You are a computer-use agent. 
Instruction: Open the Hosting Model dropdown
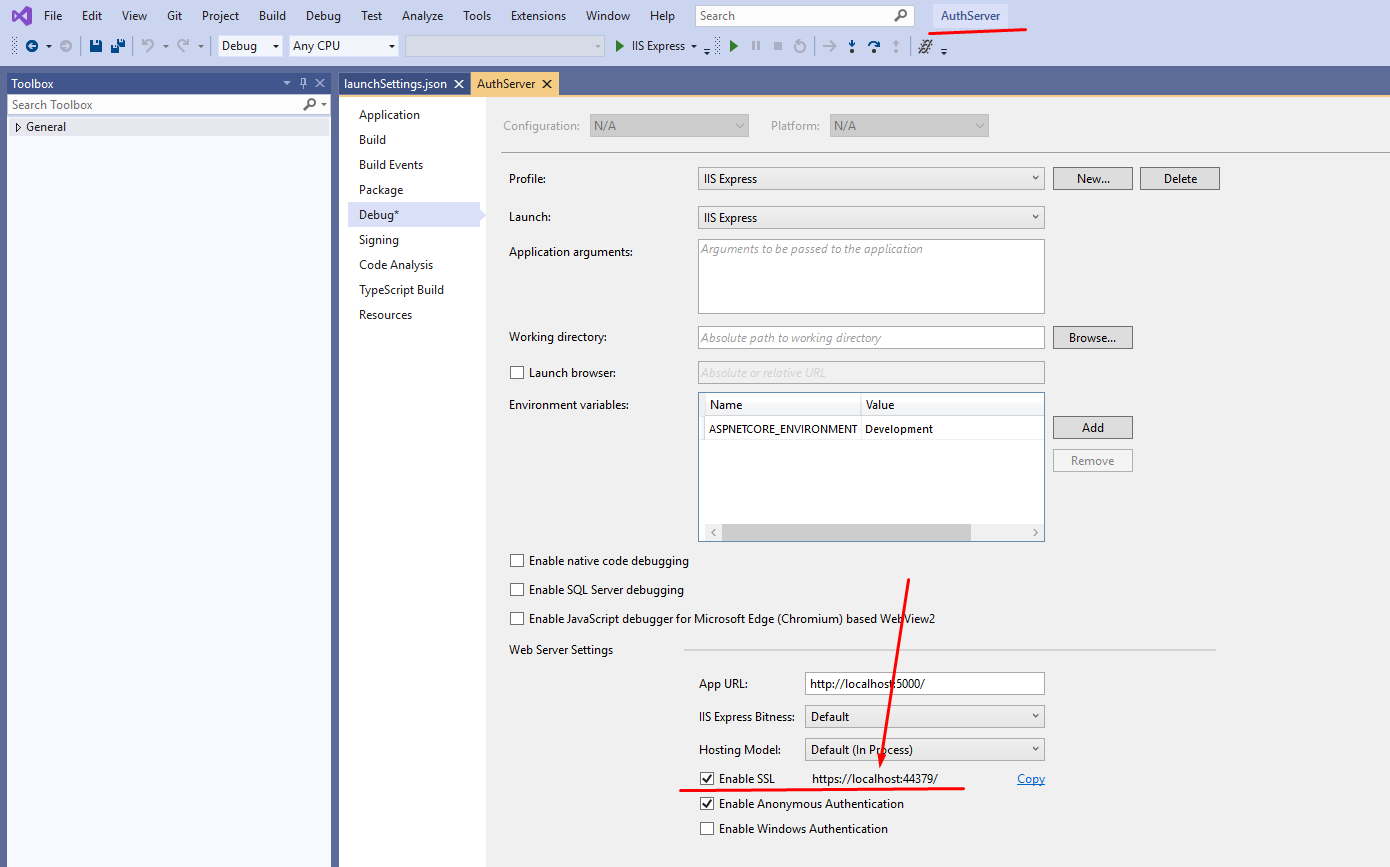pyautogui.click(x=924, y=749)
